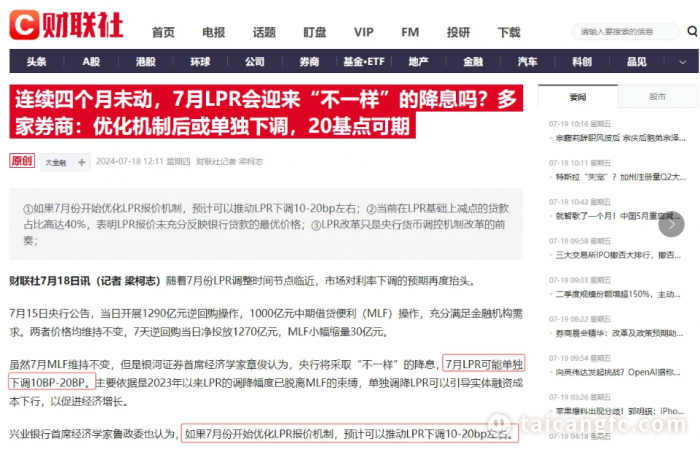Screen dimensions: 700x452
Task: Select 公司 in the category bar
Action: click(254, 62)
